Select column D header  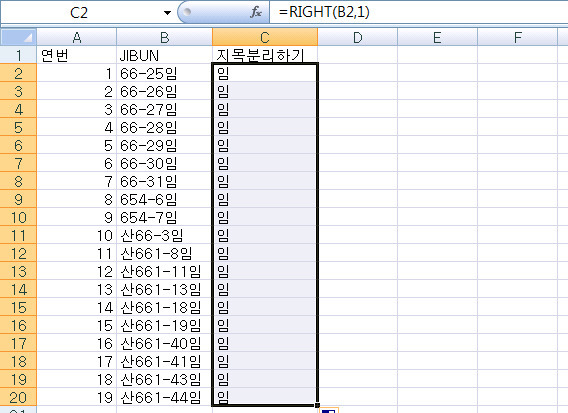coord(358,37)
